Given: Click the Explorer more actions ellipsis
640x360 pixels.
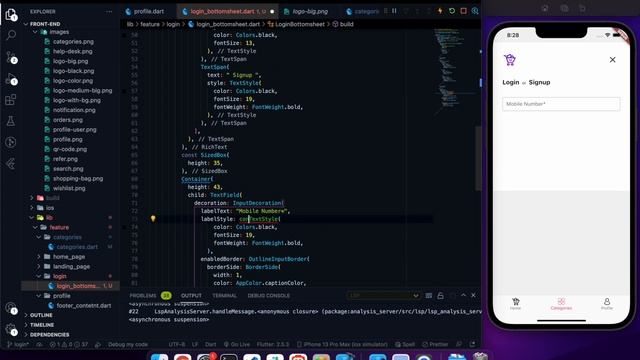Looking at the screenshot, I should click(x=109, y=12).
